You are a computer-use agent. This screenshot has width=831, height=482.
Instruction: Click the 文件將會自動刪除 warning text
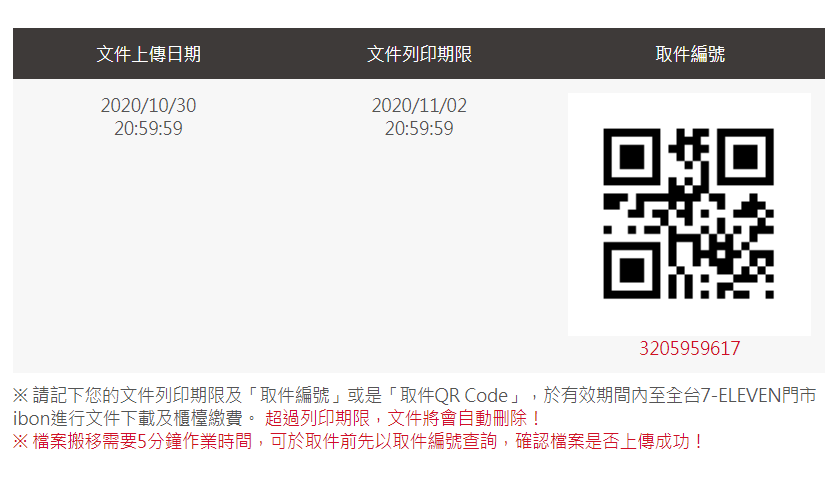457,418
